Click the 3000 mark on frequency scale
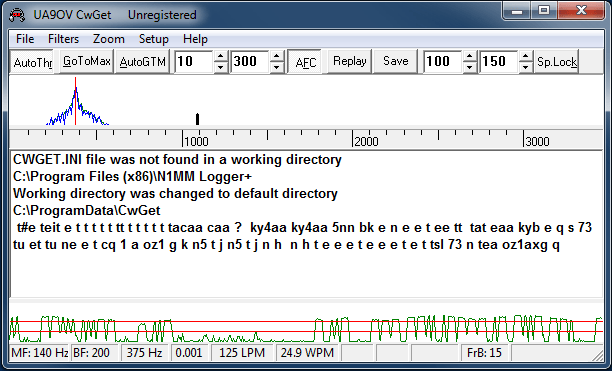Screen dimensions: 612x371 (x=537, y=141)
